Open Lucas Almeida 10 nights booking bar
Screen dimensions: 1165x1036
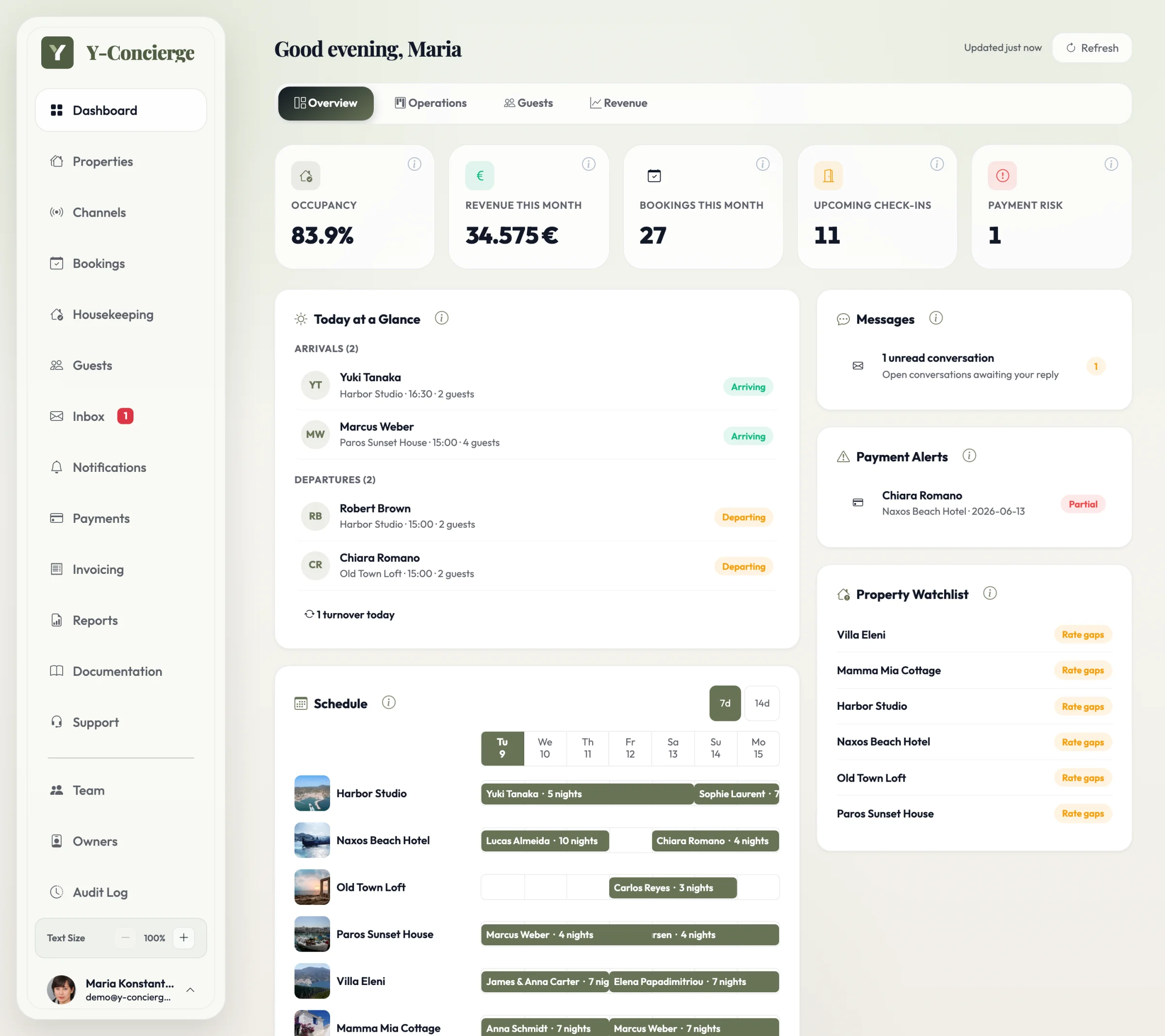pyautogui.click(x=545, y=841)
